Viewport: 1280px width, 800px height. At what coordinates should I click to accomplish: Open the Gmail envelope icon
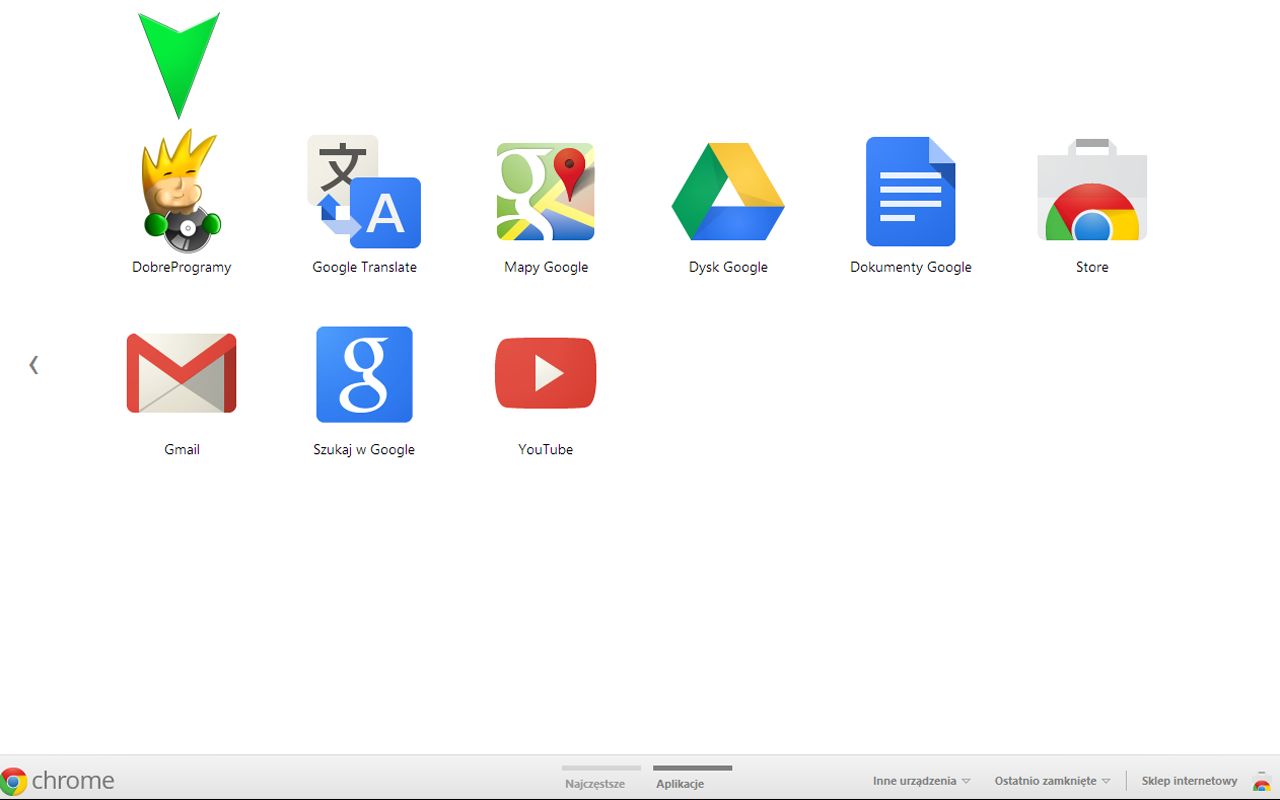coord(181,373)
